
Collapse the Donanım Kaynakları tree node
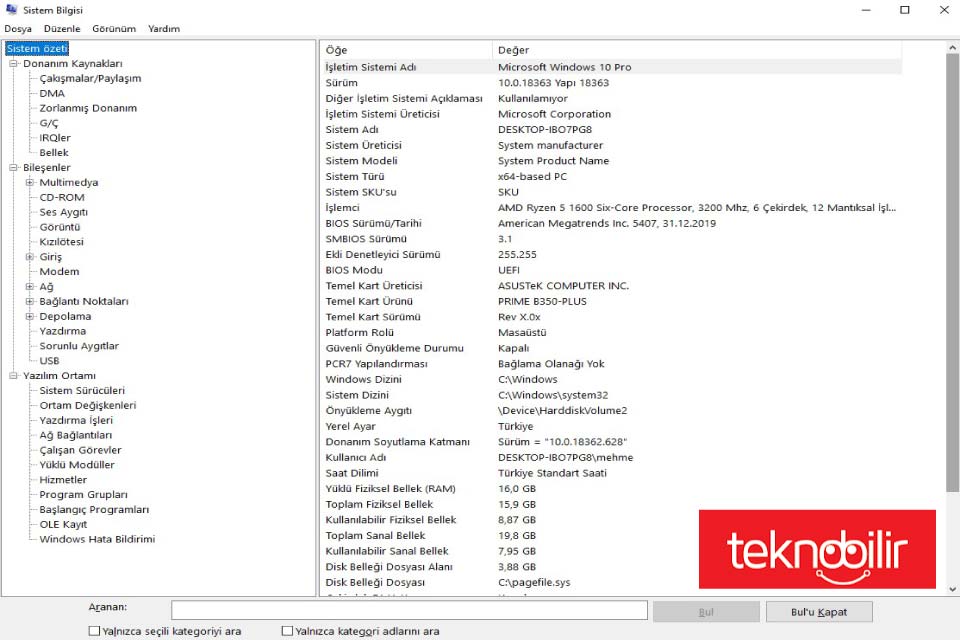13,64
